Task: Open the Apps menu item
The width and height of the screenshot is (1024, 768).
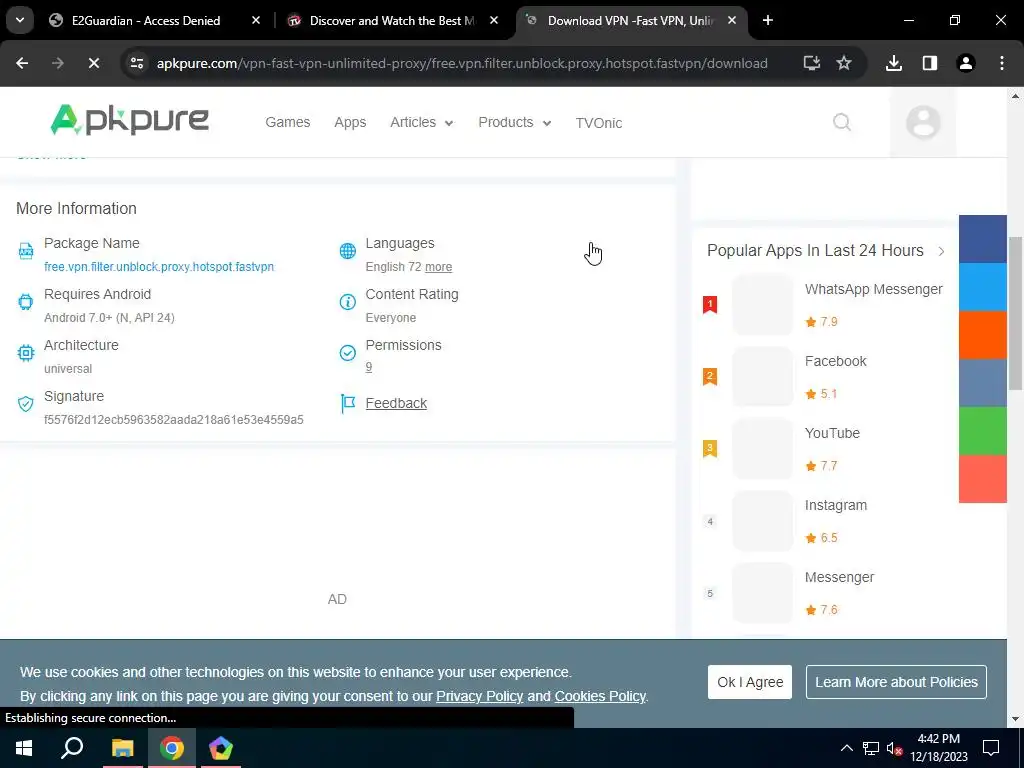Action: [350, 122]
